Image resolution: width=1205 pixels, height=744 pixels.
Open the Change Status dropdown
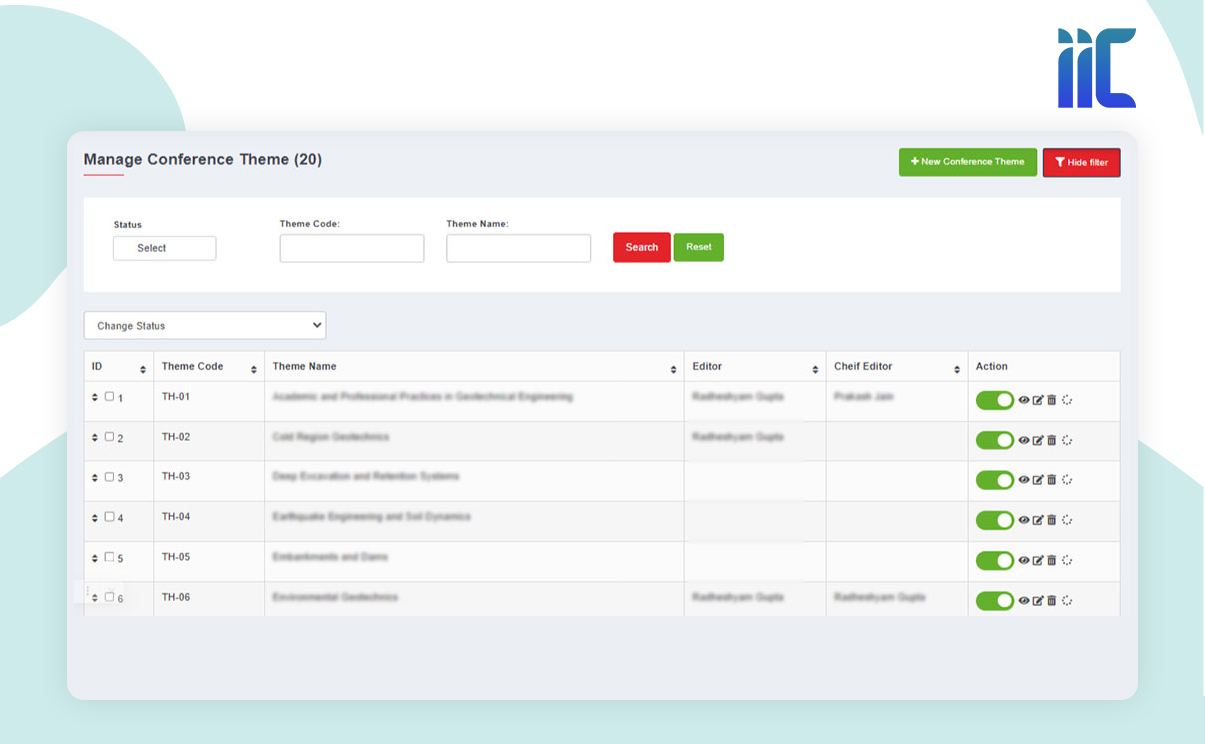pos(205,326)
